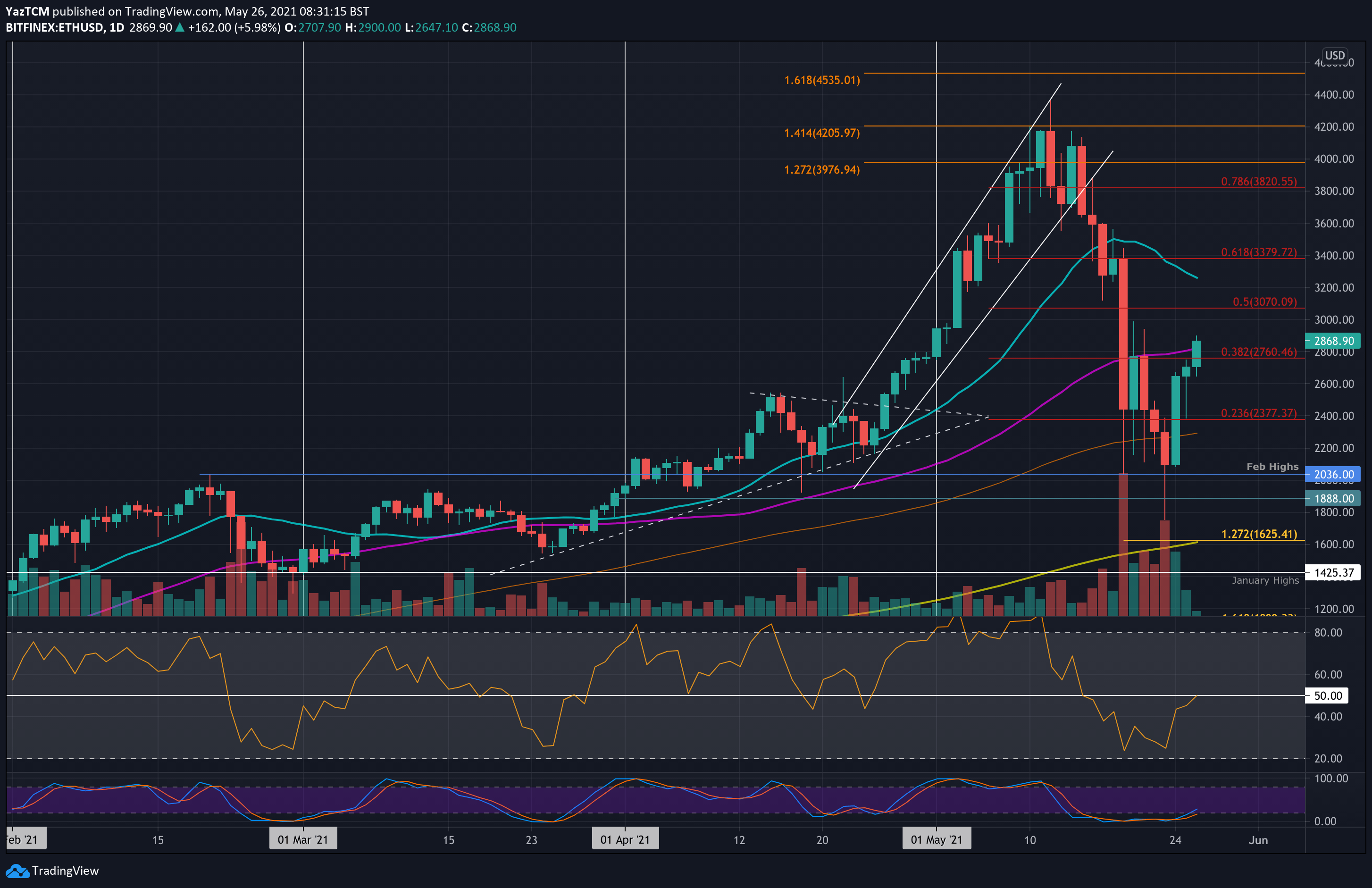Click the 1.618(4535.01) Fibonacci extension label
Screen dimensions: 1372x888
(821, 80)
